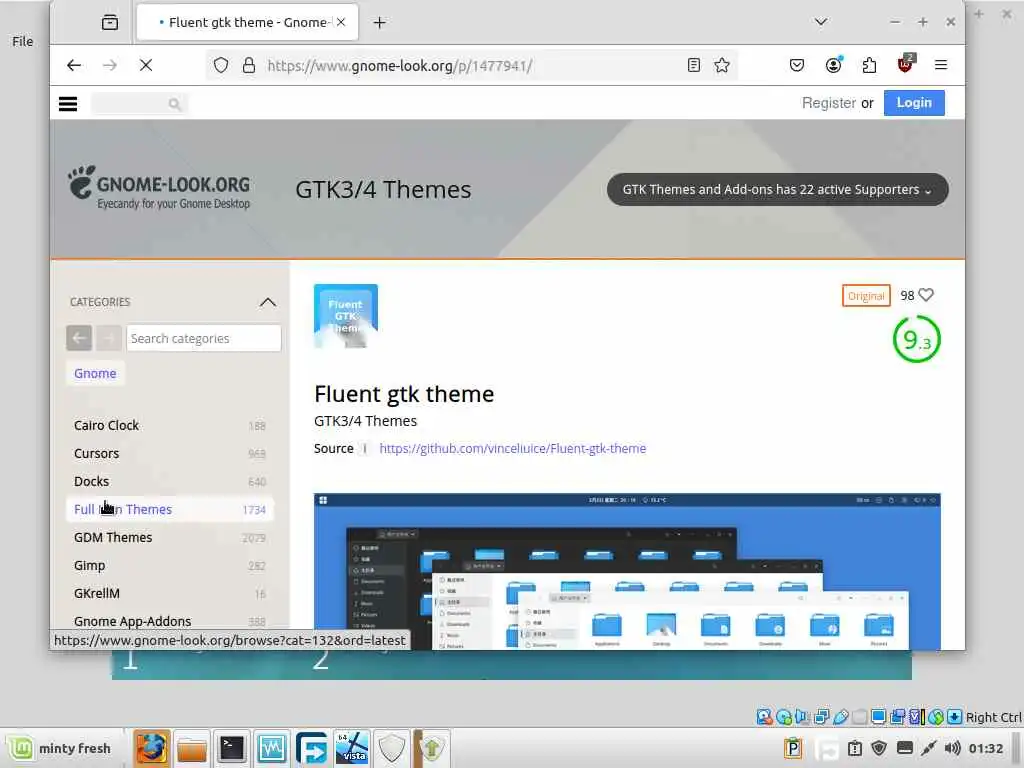Screen dimensions: 1024x768
Task: Open the minty fresh start menu
Action: point(60,748)
